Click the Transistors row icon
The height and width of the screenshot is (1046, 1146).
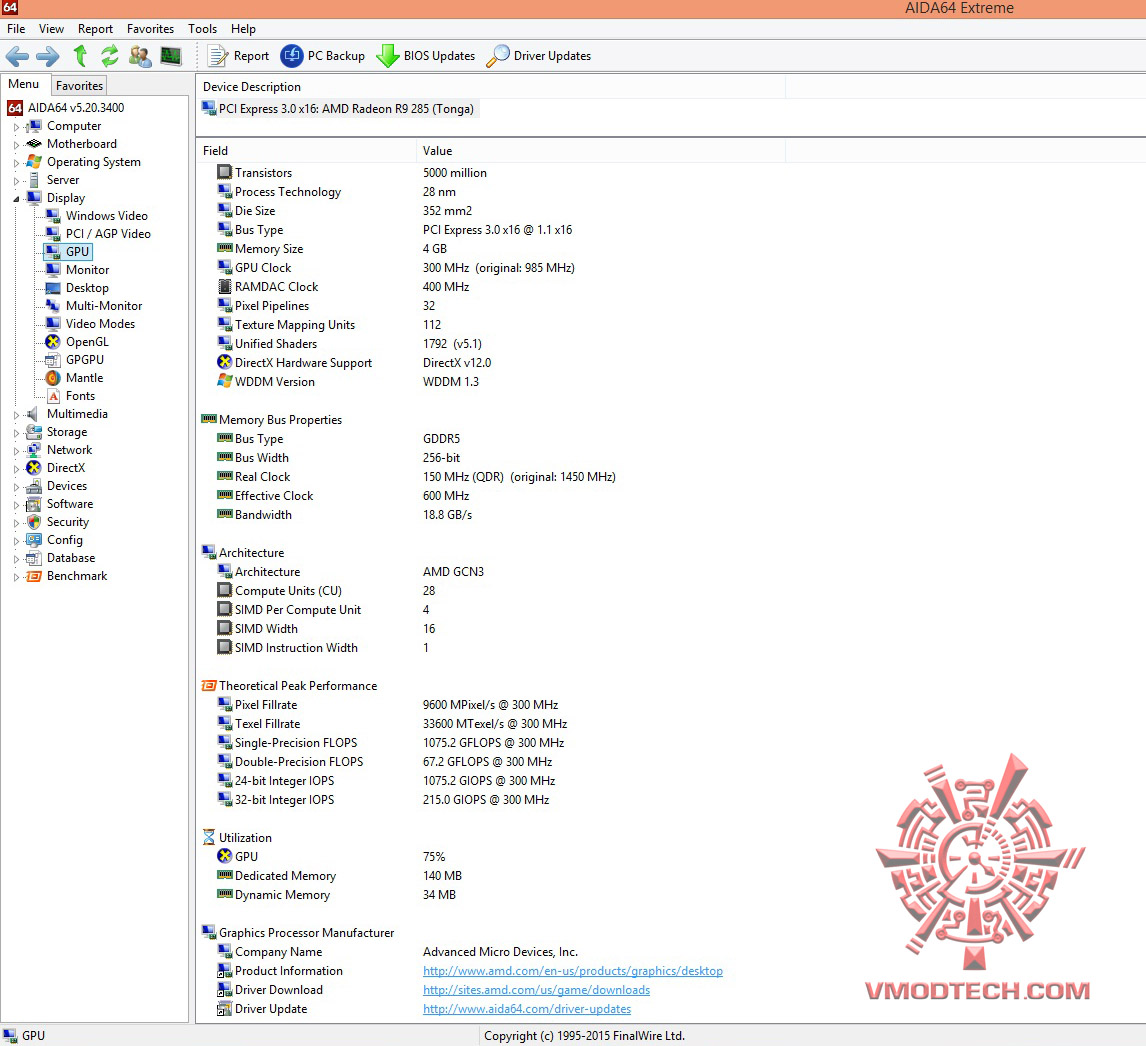(x=224, y=173)
